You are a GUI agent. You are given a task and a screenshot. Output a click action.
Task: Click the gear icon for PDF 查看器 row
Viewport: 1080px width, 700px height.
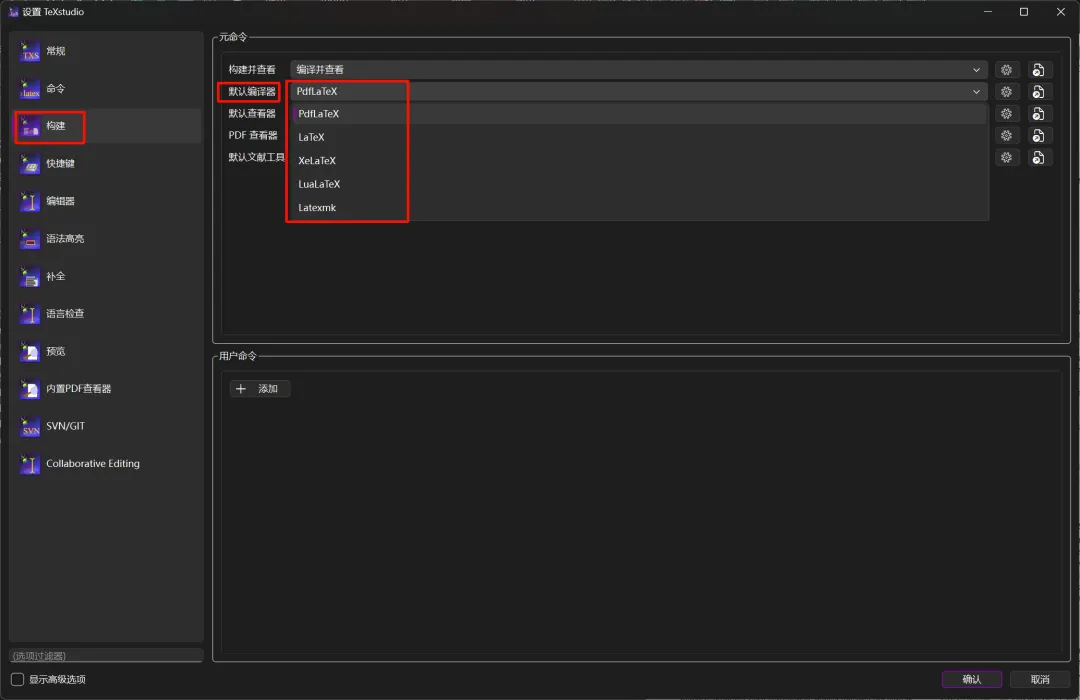pyautogui.click(x=1006, y=136)
